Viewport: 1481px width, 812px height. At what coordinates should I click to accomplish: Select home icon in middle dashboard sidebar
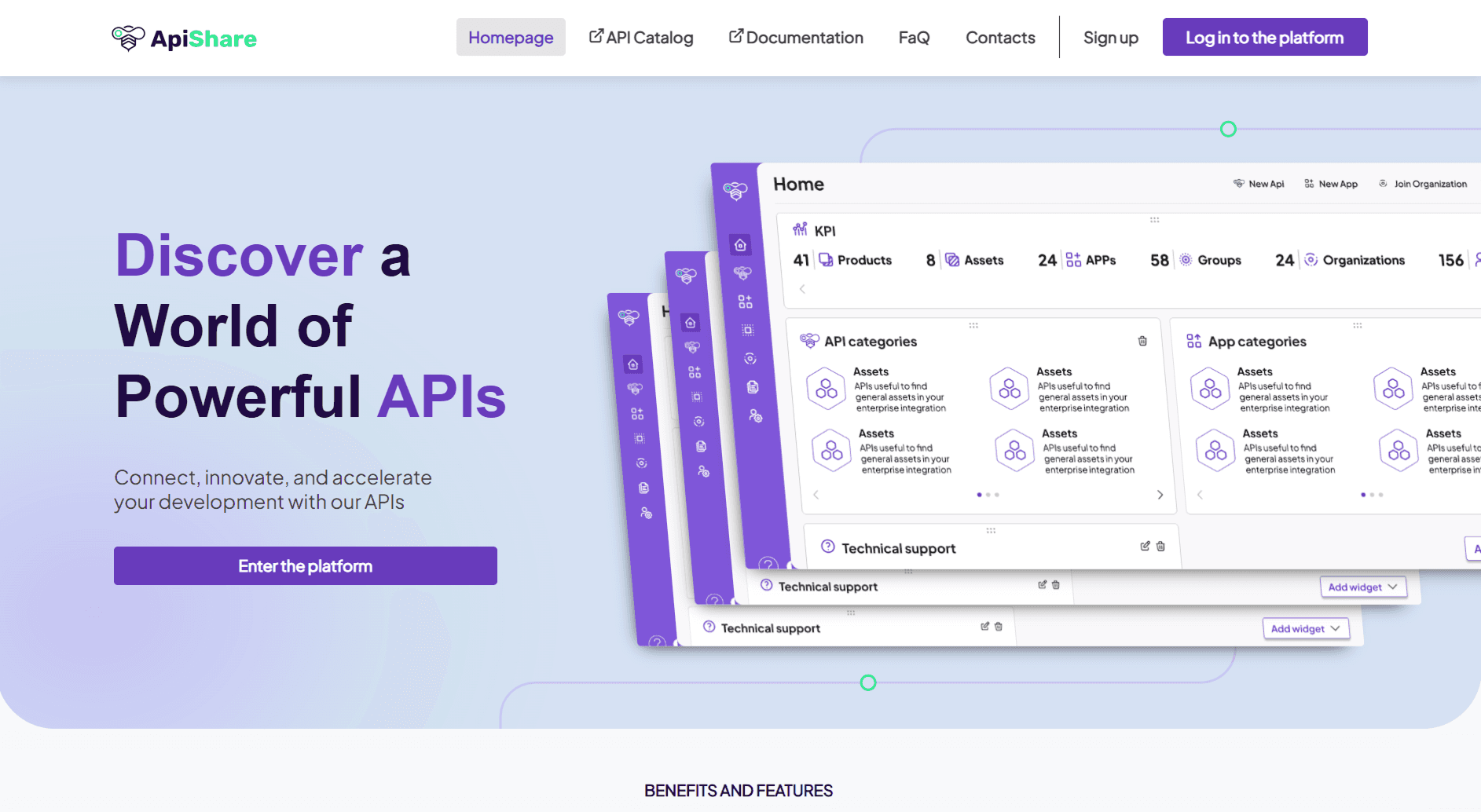pos(690,323)
